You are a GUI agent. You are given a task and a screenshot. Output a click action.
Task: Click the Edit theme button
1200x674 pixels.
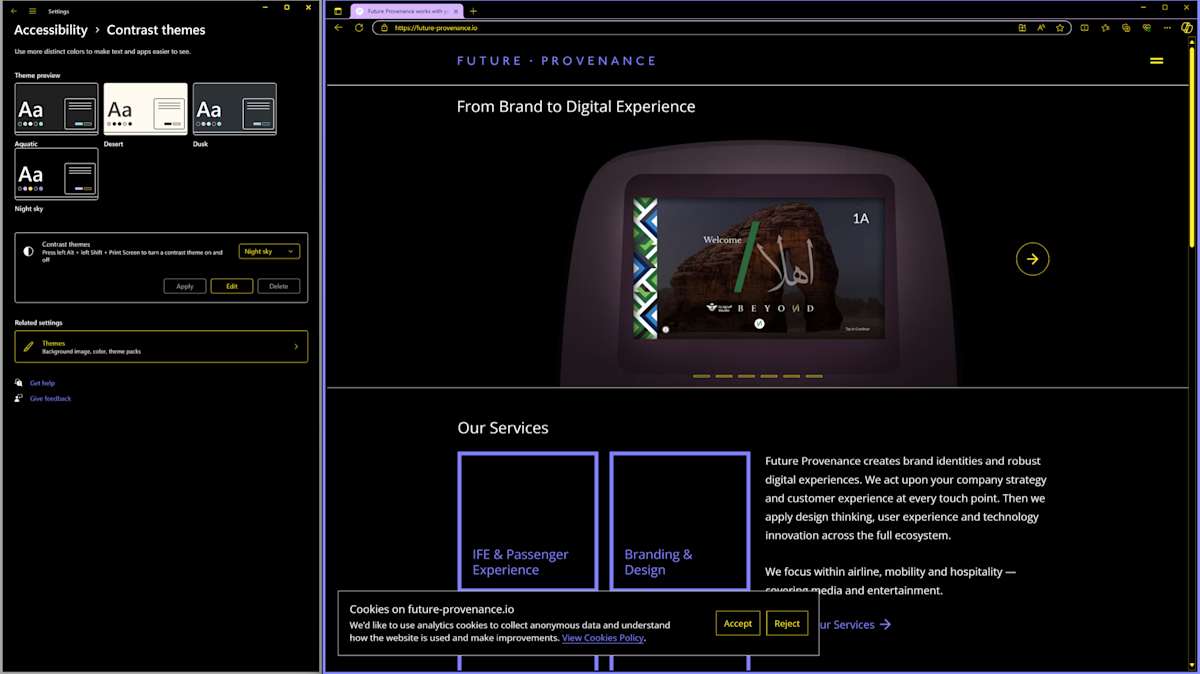click(x=232, y=286)
